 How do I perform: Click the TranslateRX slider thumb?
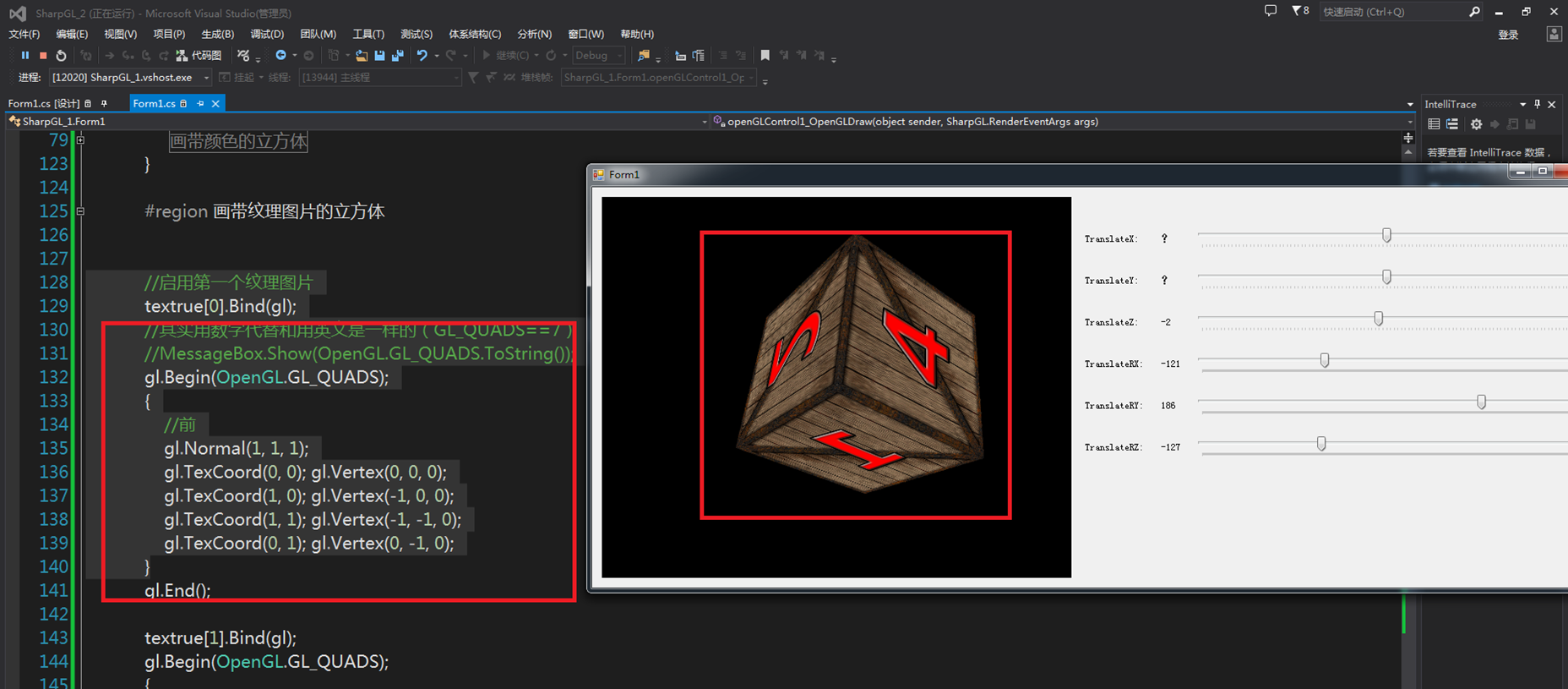pos(1325,360)
